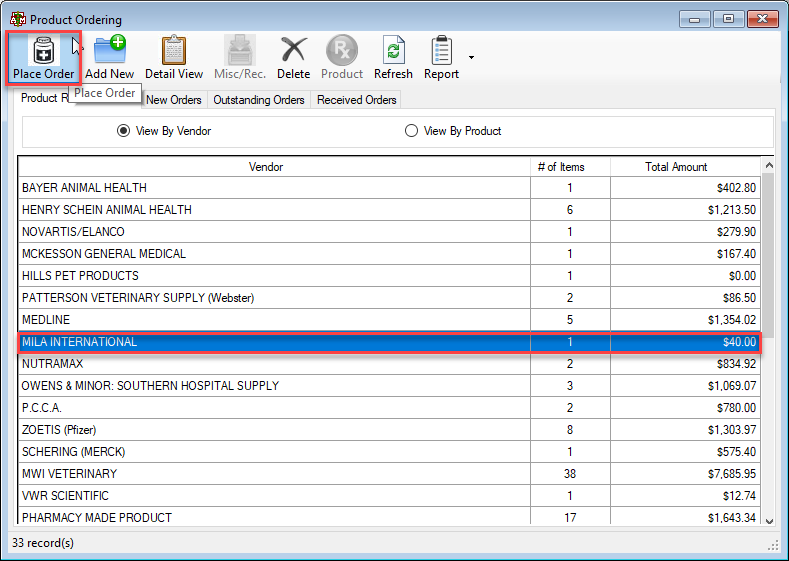Viewport: 789px width, 561px height.
Task: Click the 33 record(s) status text
Action: (43, 543)
